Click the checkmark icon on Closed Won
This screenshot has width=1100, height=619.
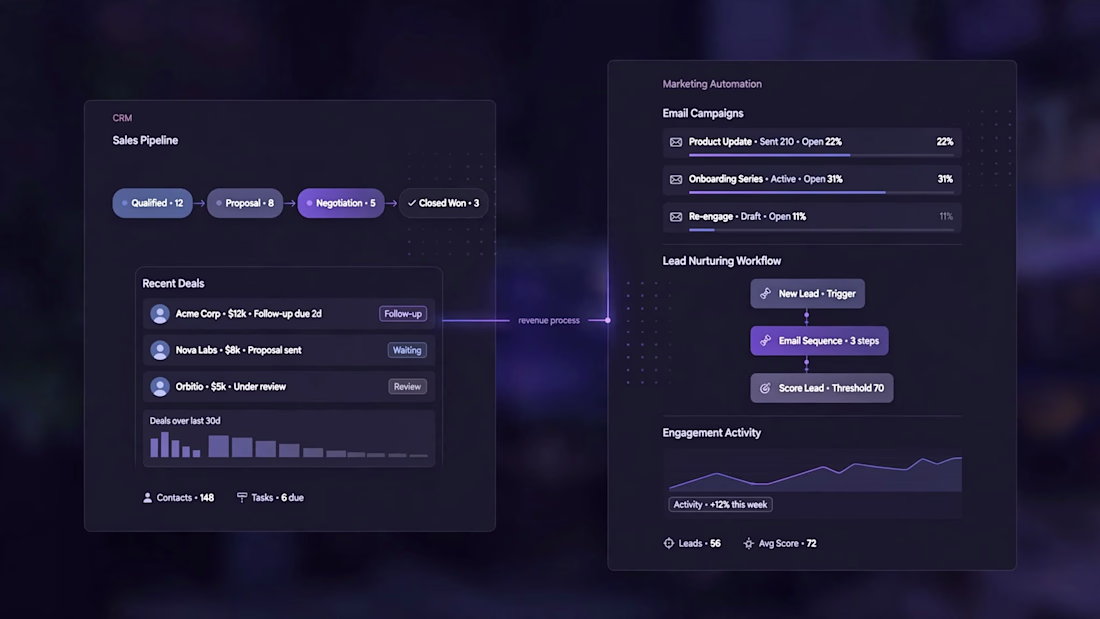412,204
